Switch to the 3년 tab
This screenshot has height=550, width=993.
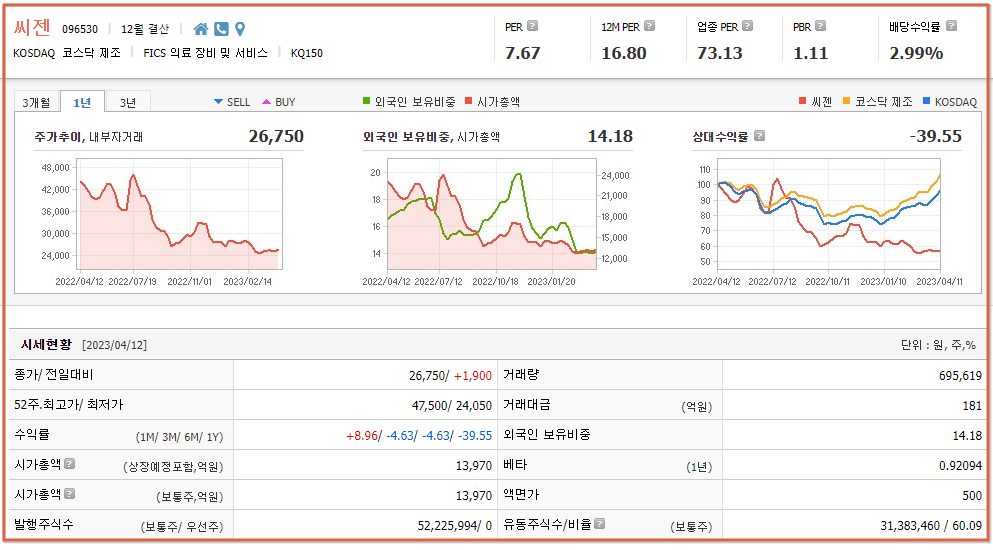coord(128,103)
